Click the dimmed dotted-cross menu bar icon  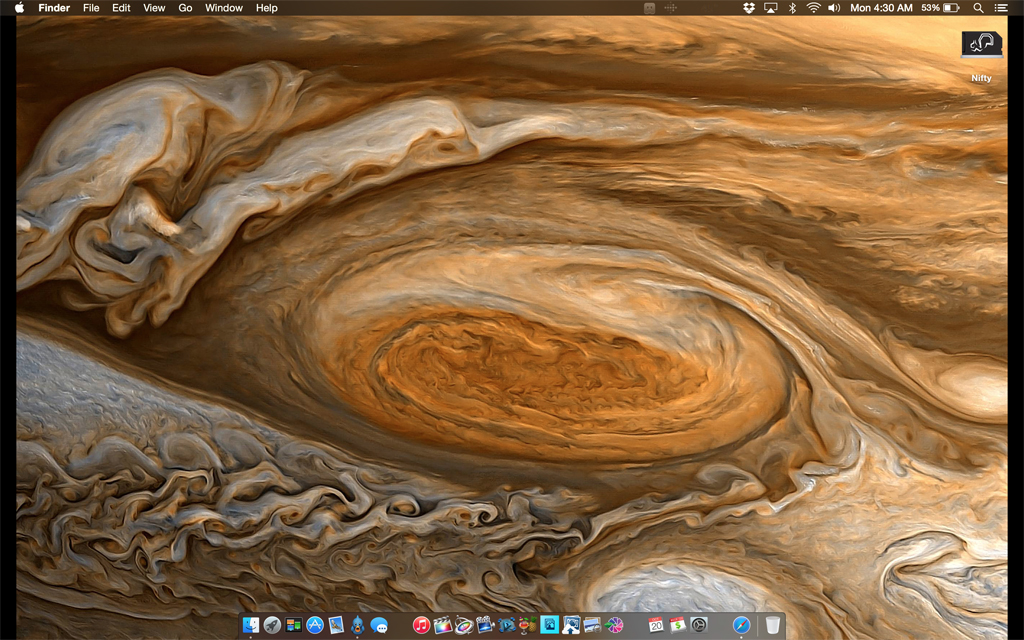(671, 8)
